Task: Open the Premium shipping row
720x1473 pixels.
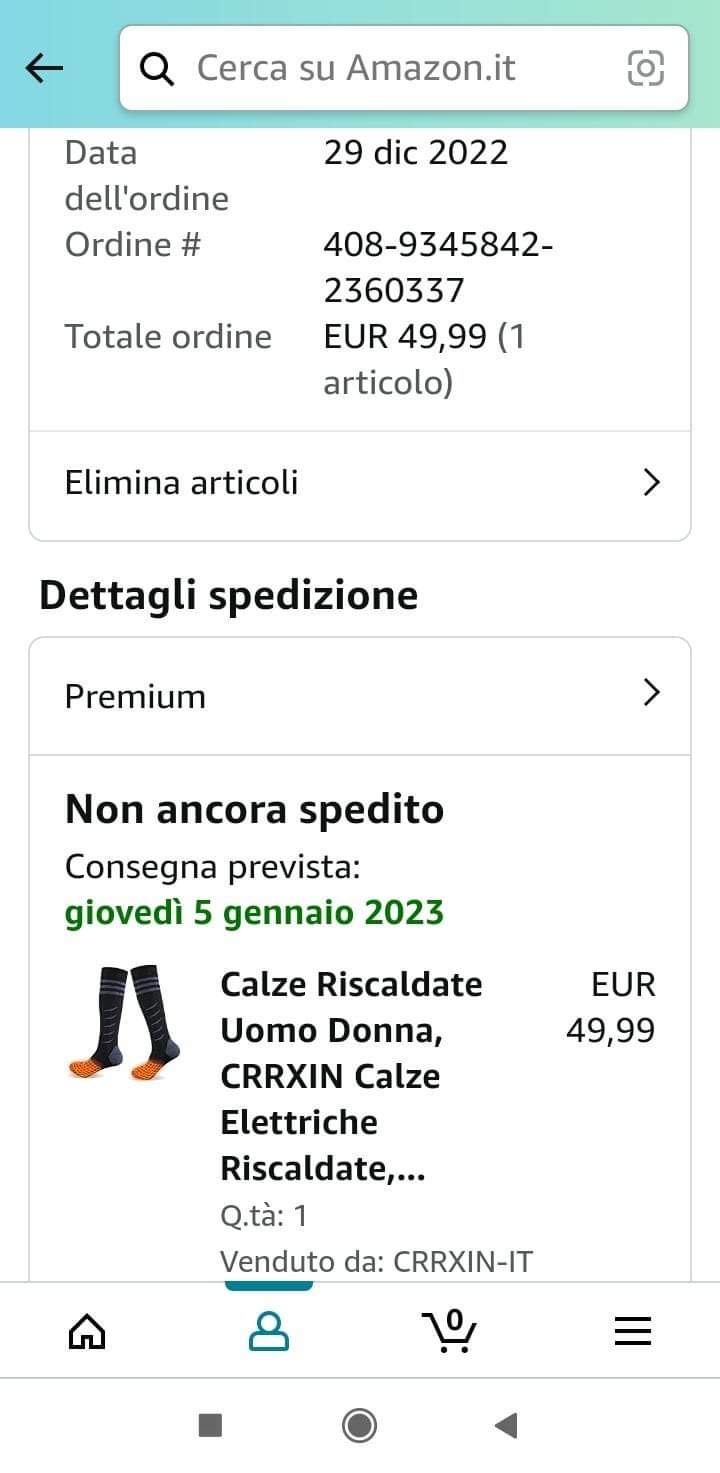Action: (x=300, y=695)
